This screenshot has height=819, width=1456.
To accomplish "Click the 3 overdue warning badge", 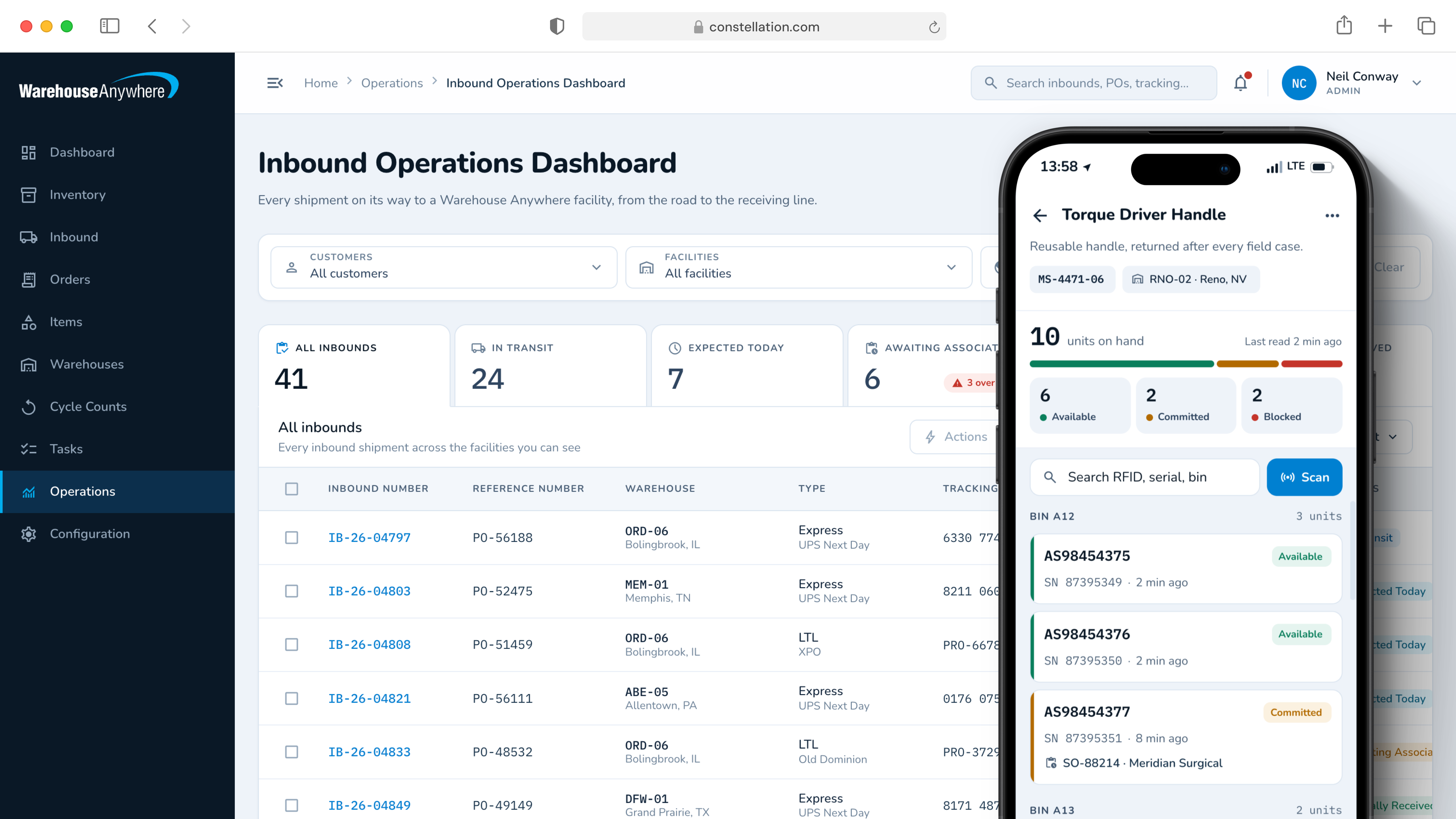I will [970, 383].
